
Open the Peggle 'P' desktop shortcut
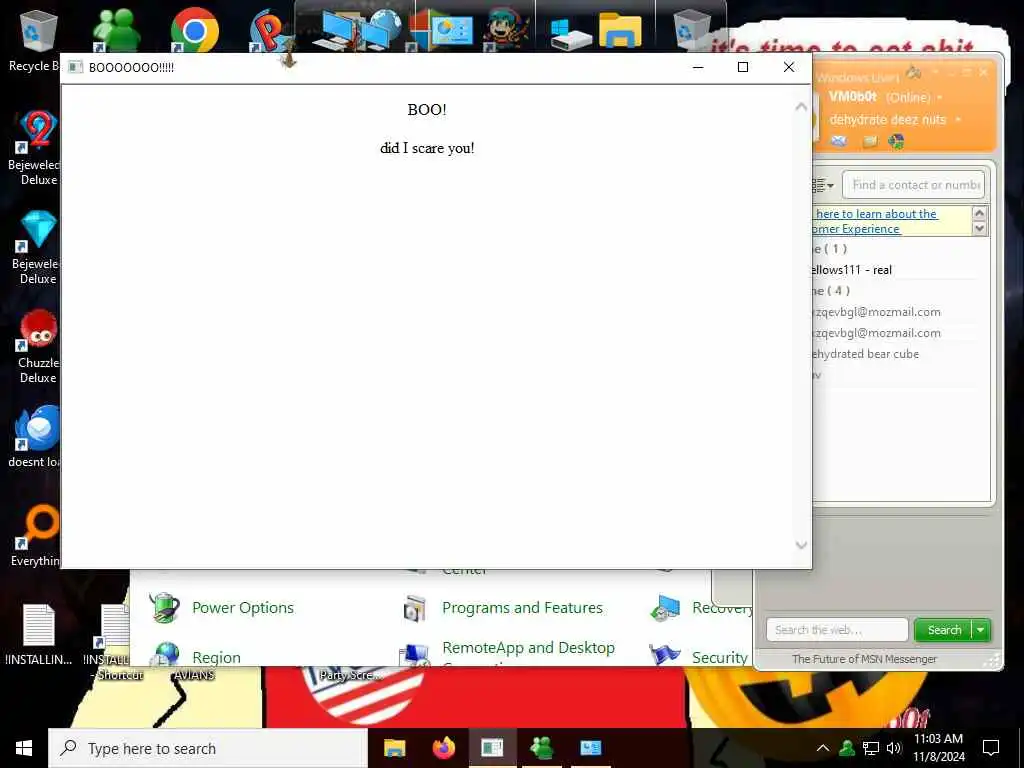click(x=269, y=30)
